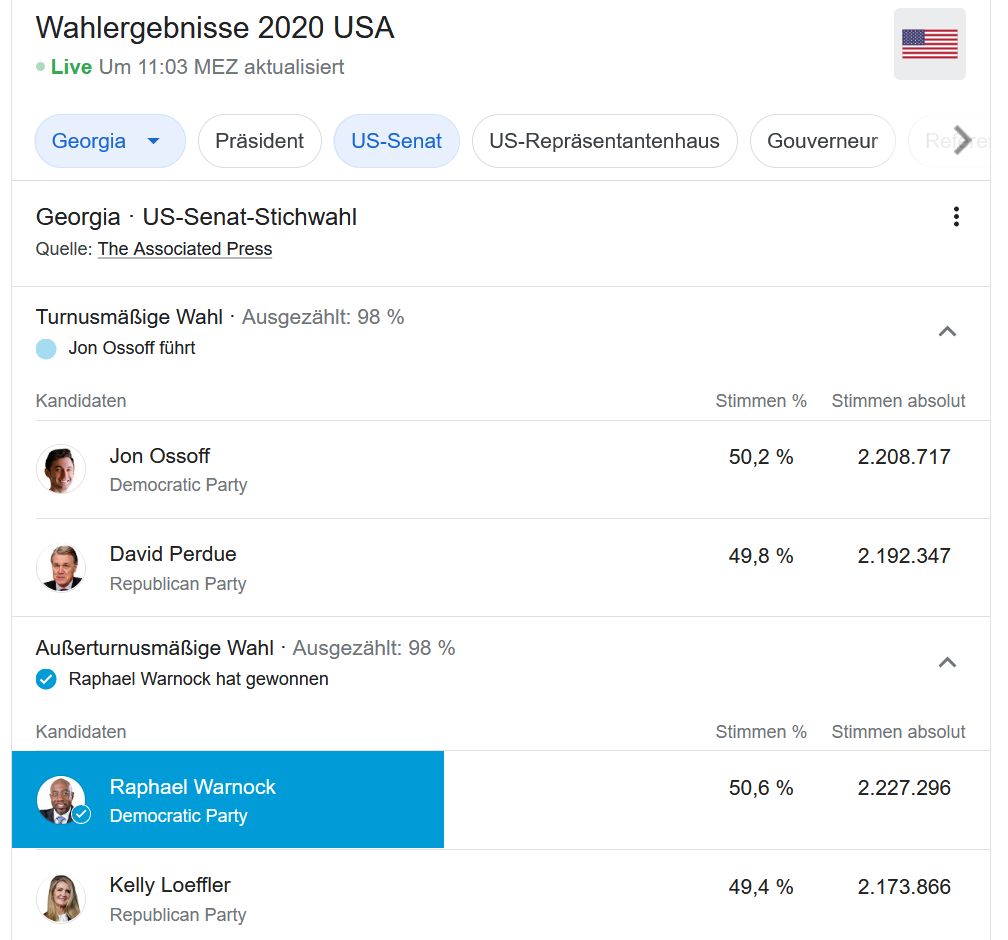The image size is (1008, 940).
Task: Click Jon Ossoff's profile photo
Action: 61,469
